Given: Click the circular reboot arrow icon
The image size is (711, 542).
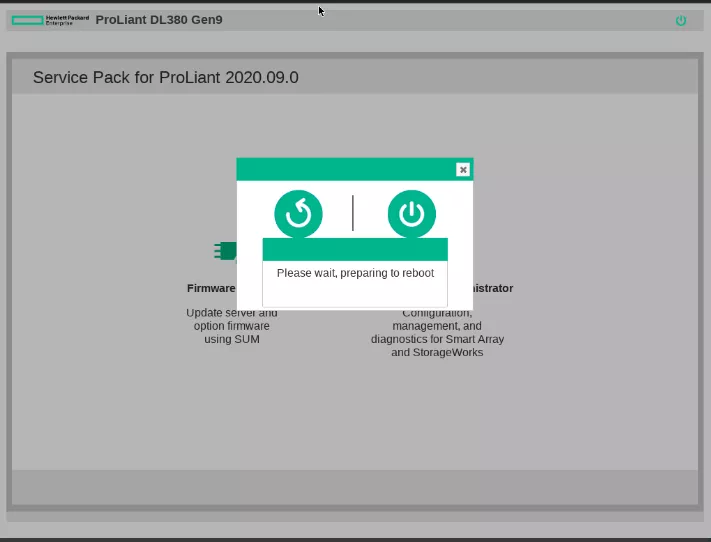Looking at the screenshot, I should (298, 214).
